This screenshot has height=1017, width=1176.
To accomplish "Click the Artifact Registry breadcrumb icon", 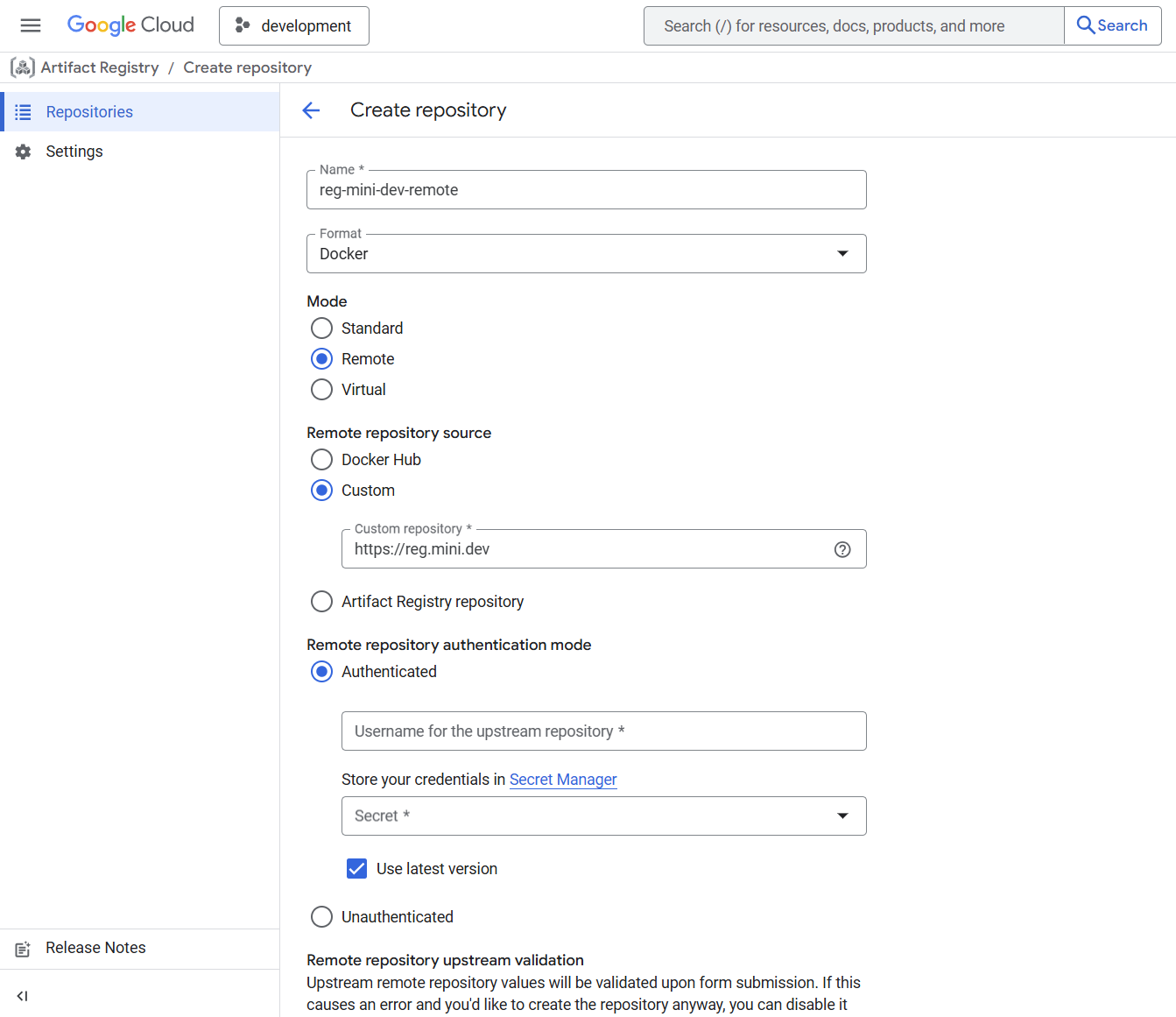I will [22, 67].
